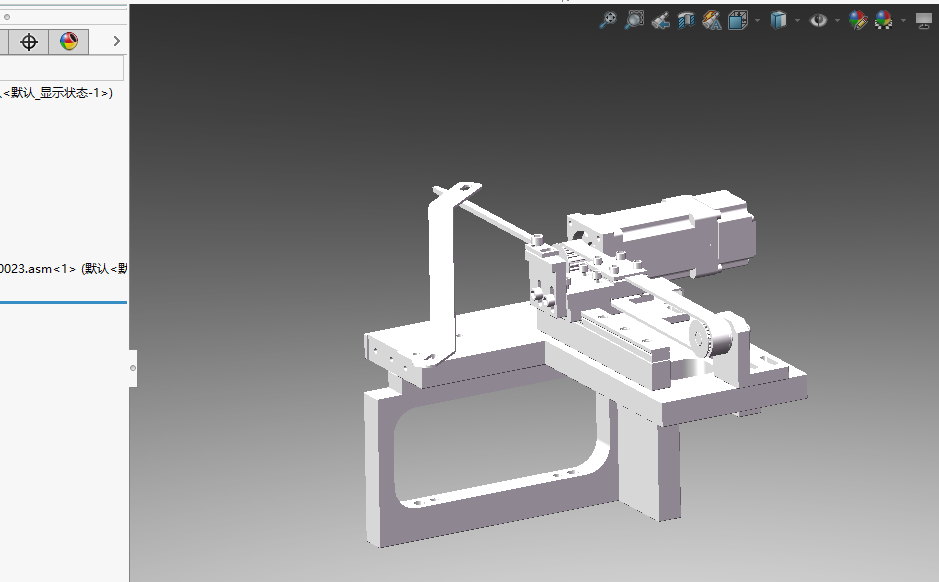The height and width of the screenshot is (582, 939).
Task: Return to the Previous View
Action: (x=660, y=21)
